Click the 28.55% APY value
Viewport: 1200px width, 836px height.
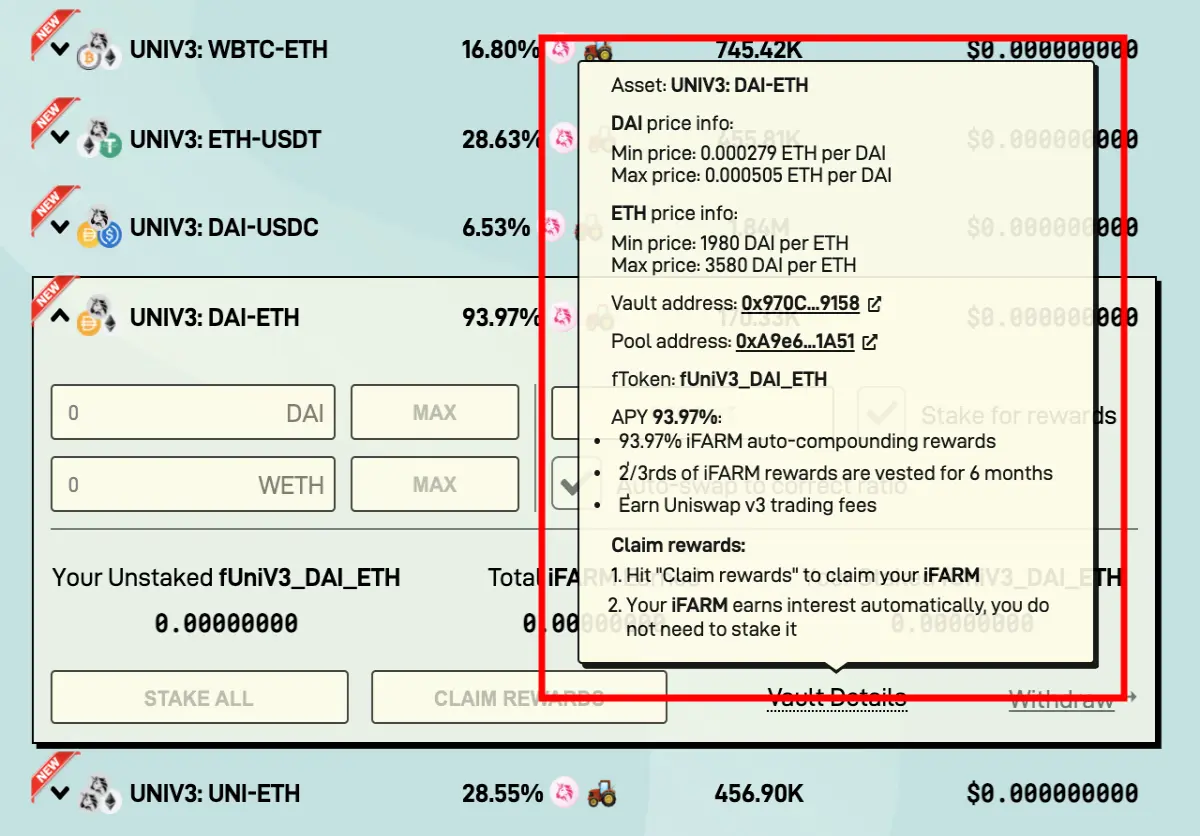coord(503,794)
